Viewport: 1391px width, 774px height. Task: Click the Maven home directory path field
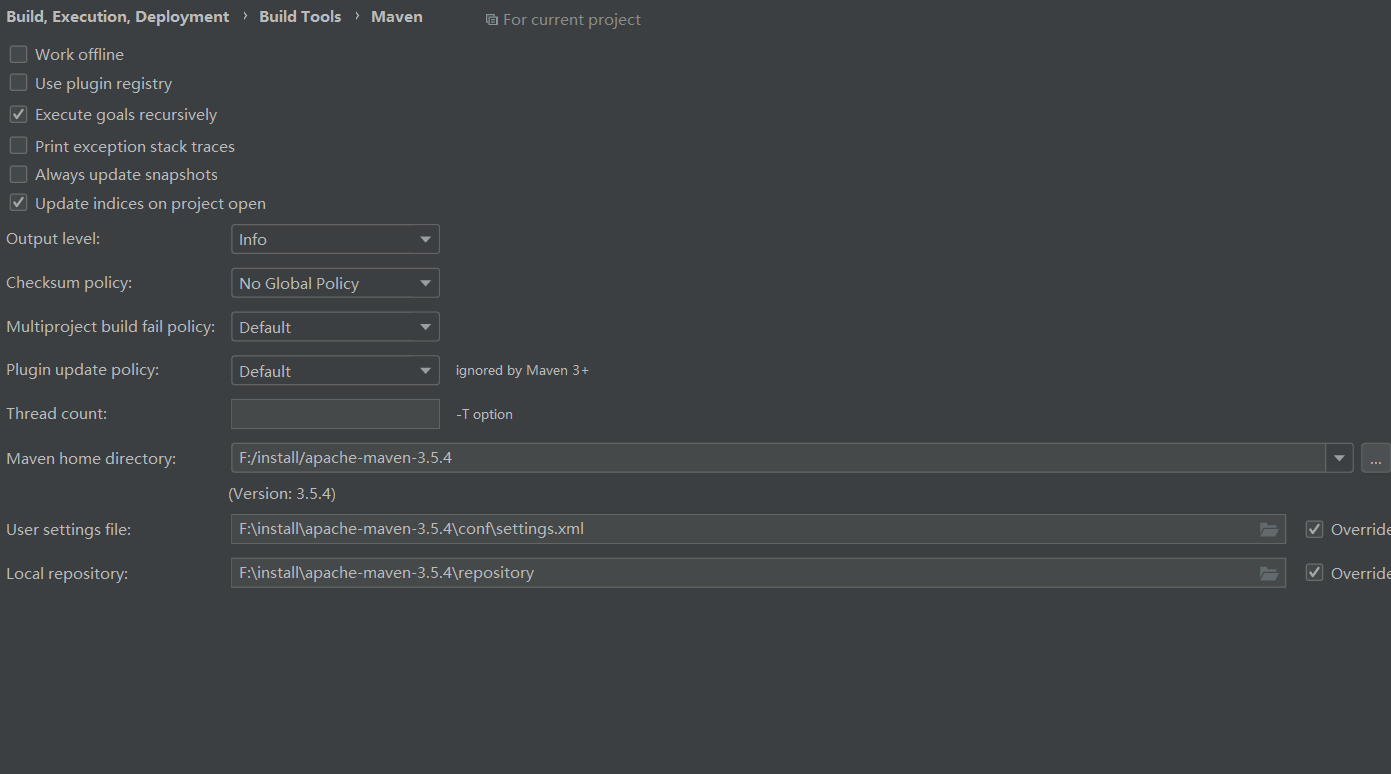click(778, 458)
